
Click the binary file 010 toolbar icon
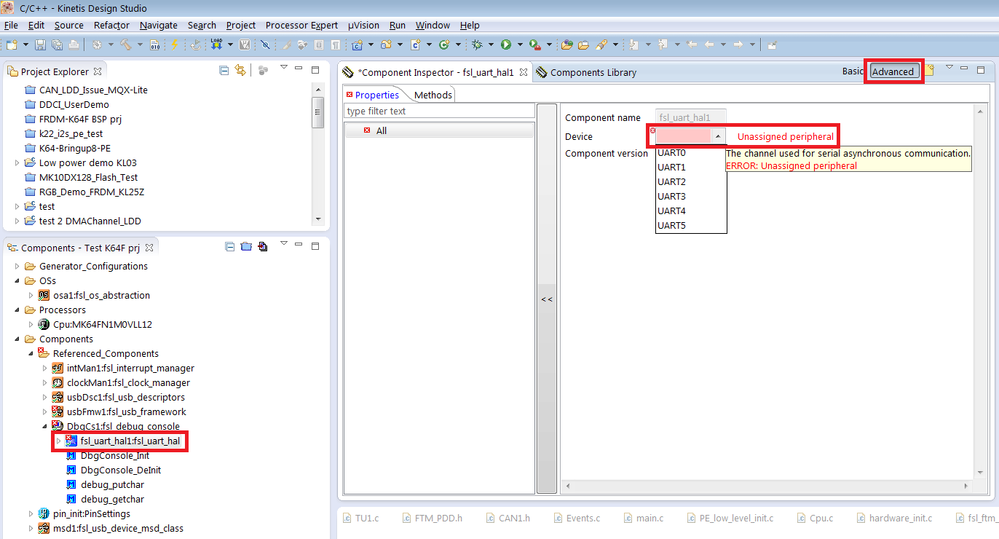pyautogui.click(x=155, y=45)
